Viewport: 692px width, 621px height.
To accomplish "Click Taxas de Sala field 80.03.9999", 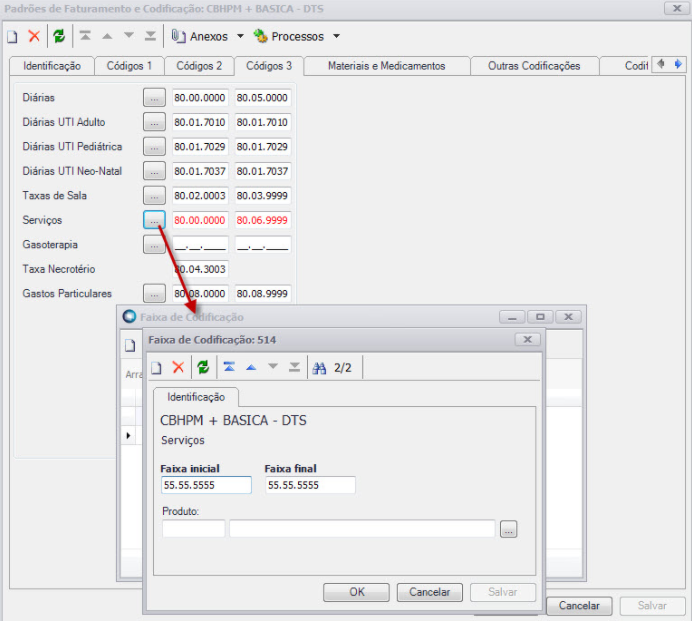I will click(x=263, y=196).
